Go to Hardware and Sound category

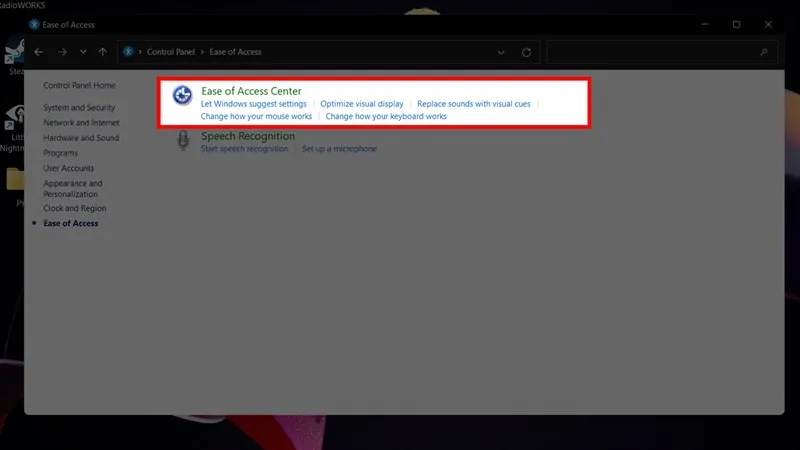pos(81,138)
